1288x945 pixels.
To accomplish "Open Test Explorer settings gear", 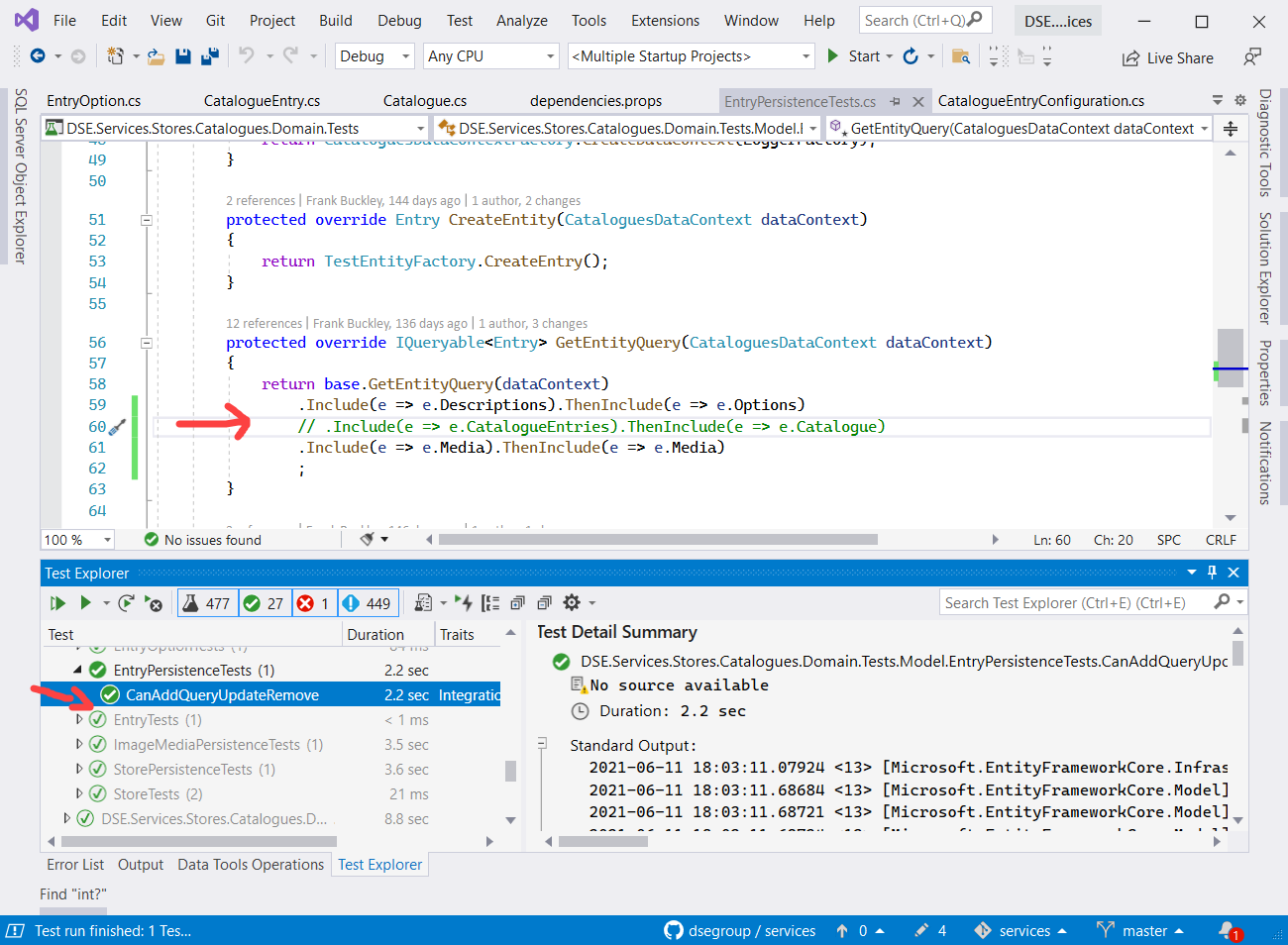I will point(570,602).
